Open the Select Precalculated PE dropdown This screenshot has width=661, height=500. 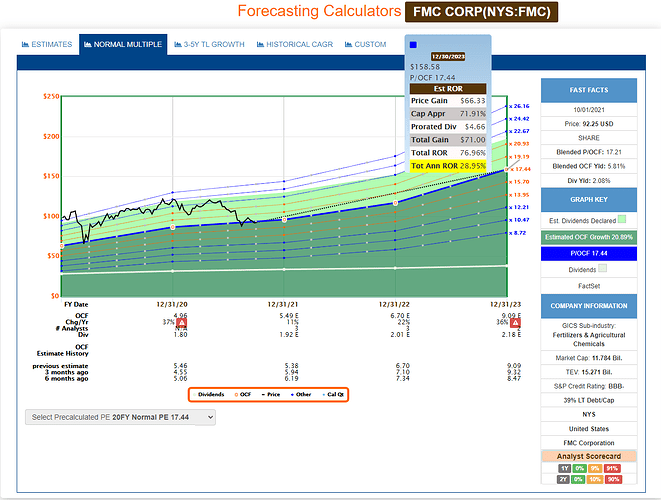point(120,417)
